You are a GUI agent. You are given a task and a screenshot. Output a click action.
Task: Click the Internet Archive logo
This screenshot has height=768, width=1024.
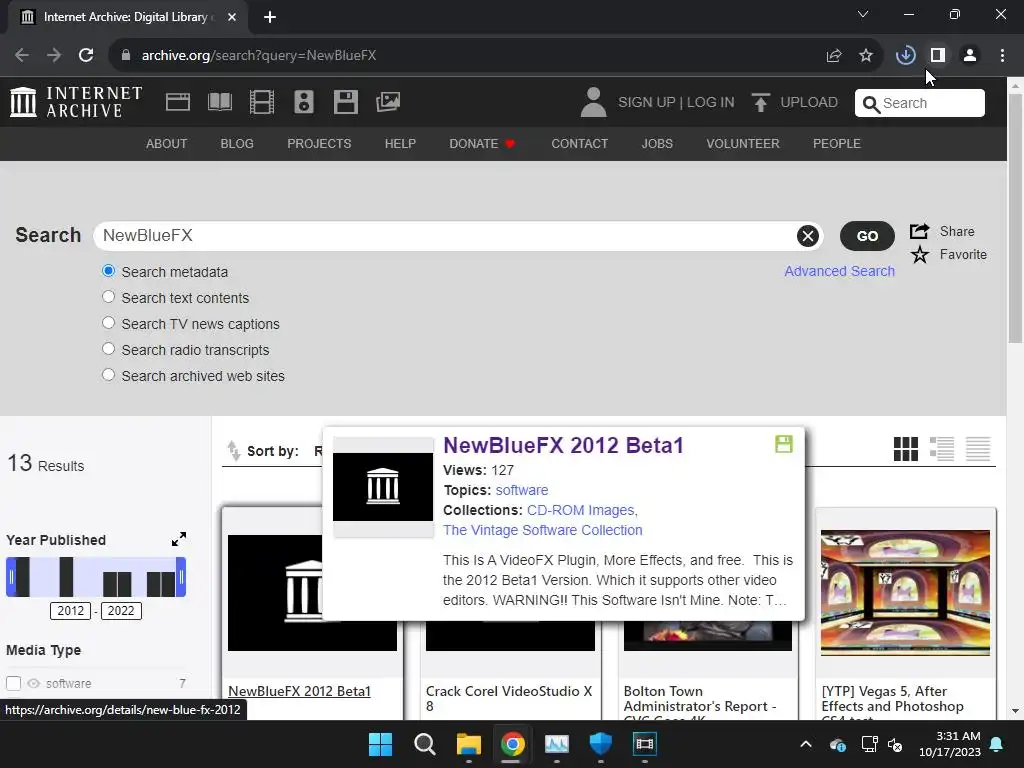[x=76, y=103]
